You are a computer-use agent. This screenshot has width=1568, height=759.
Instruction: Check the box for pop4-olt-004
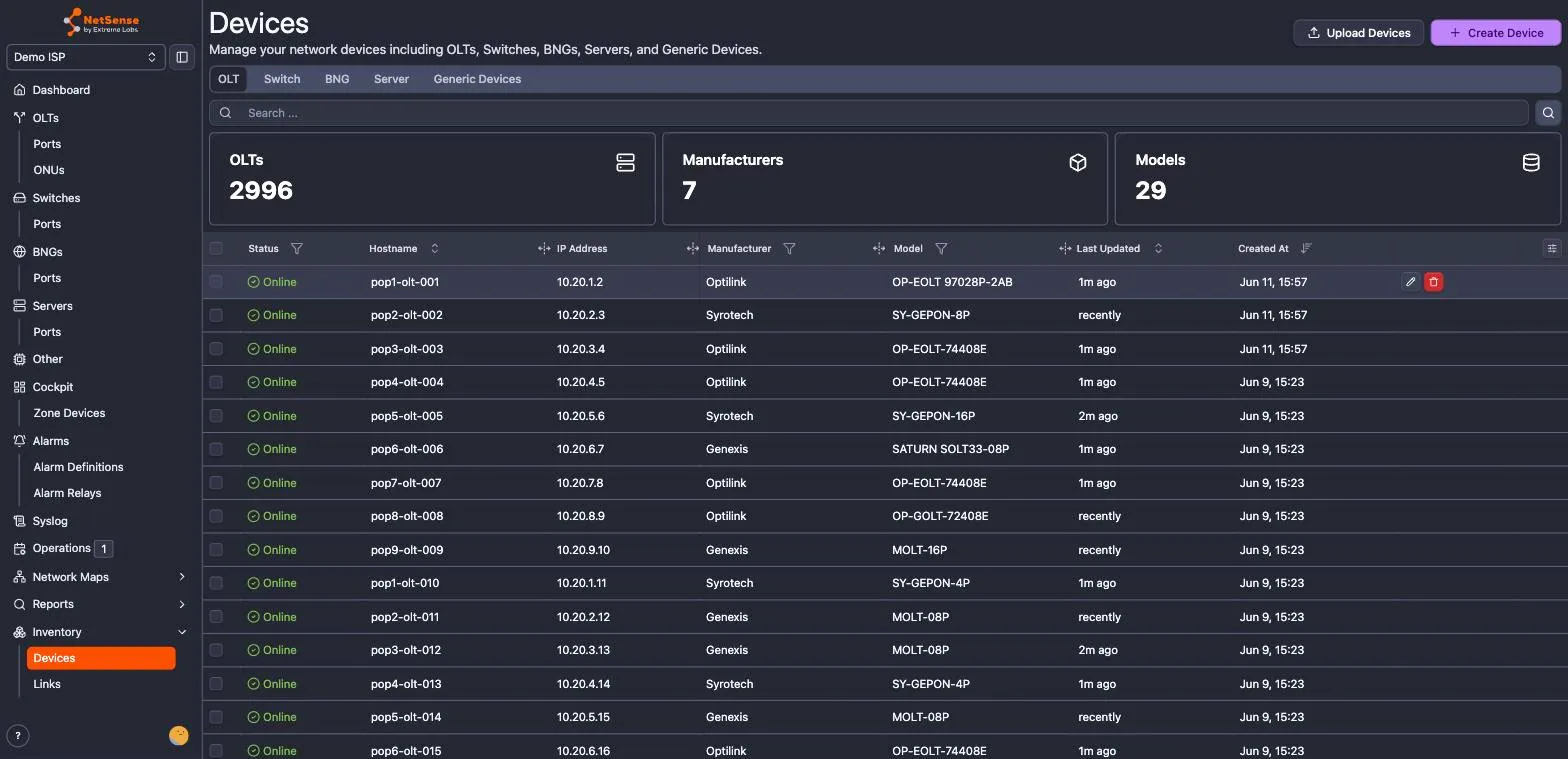coord(216,382)
